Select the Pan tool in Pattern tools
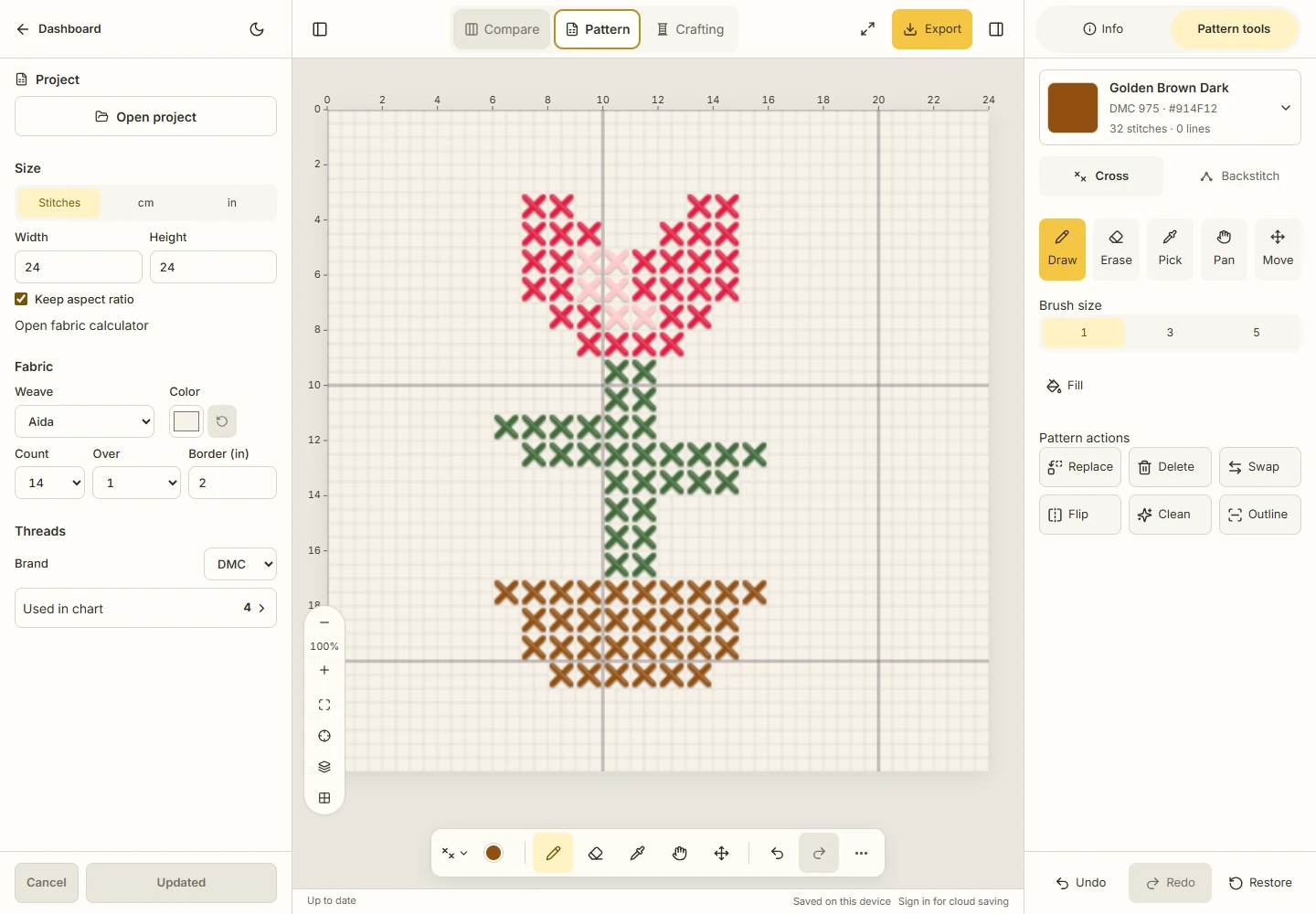The width and height of the screenshot is (1316, 914). point(1224,249)
